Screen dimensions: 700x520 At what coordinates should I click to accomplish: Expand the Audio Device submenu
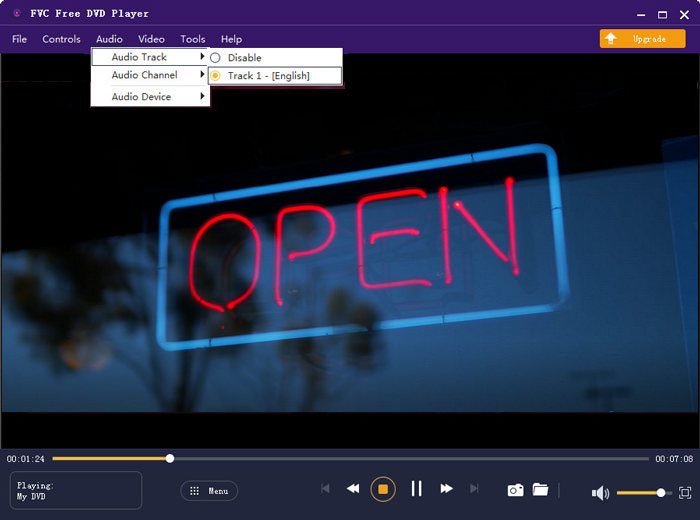[x=150, y=96]
